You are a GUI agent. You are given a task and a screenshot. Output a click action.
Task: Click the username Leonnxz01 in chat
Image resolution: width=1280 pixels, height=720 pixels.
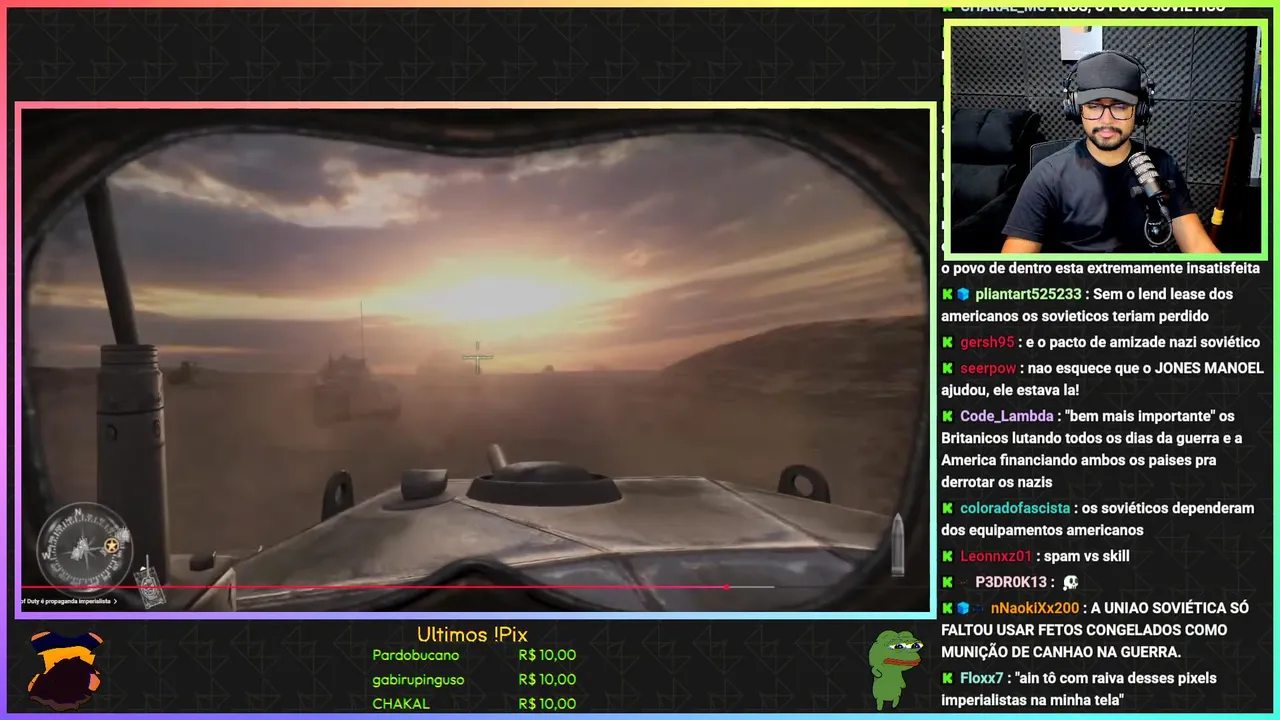(998, 556)
